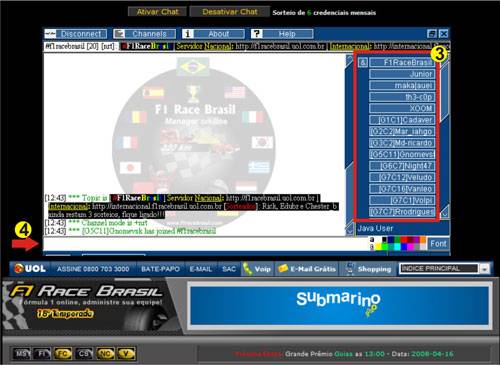Open the INDICE PRINCIPAL dropdown
Image resolution: width=500 pixels, height=365 pixels.
click(x=444, y=269)
